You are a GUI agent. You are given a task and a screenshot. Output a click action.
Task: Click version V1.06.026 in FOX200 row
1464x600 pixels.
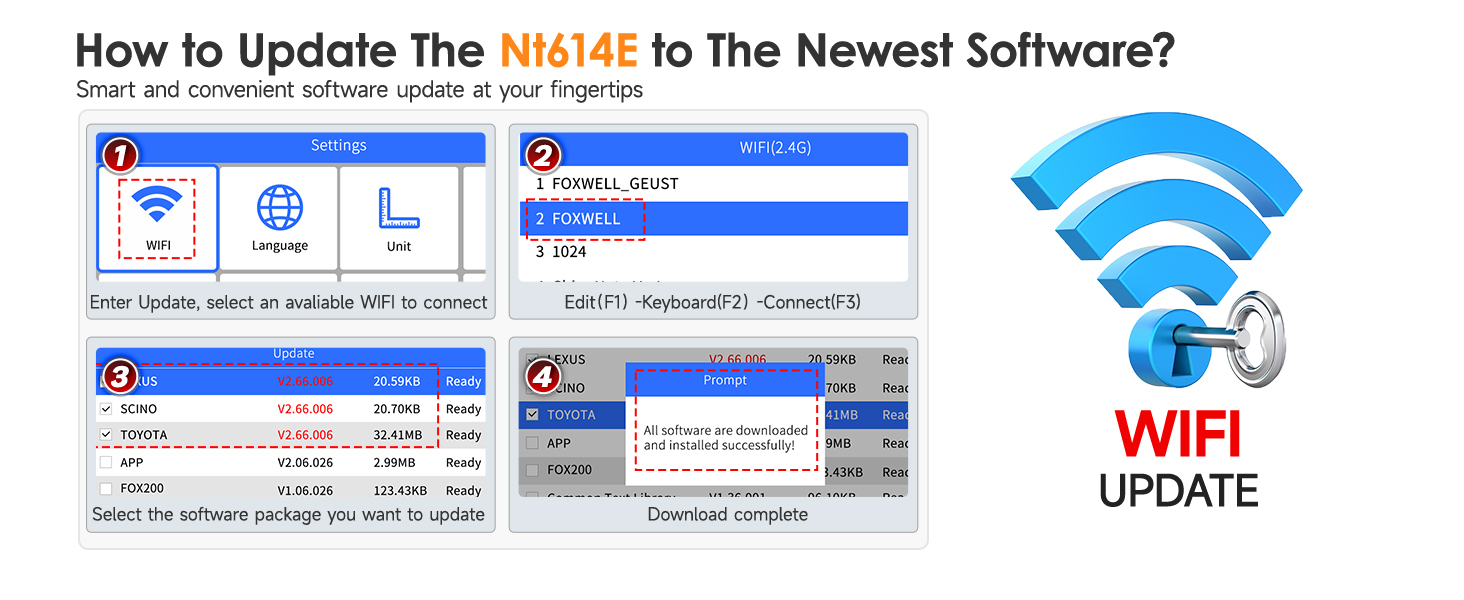point(305,491)
